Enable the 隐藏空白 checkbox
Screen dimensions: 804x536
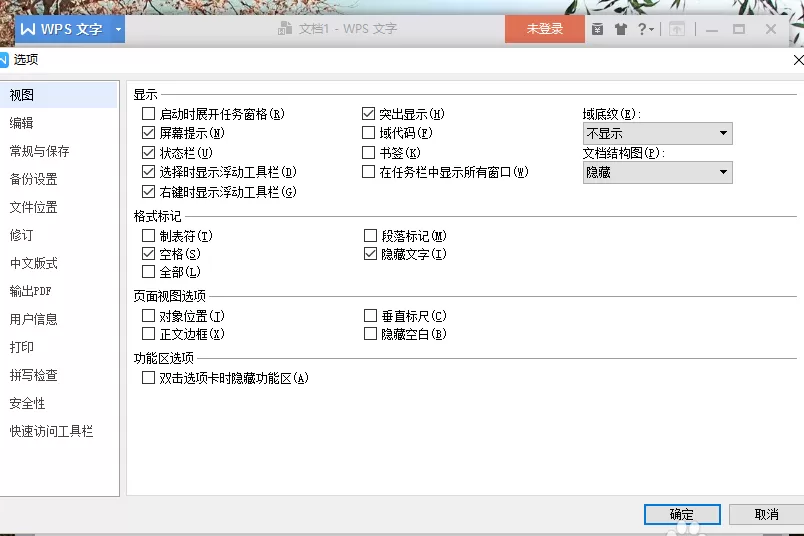click(370, 334)
